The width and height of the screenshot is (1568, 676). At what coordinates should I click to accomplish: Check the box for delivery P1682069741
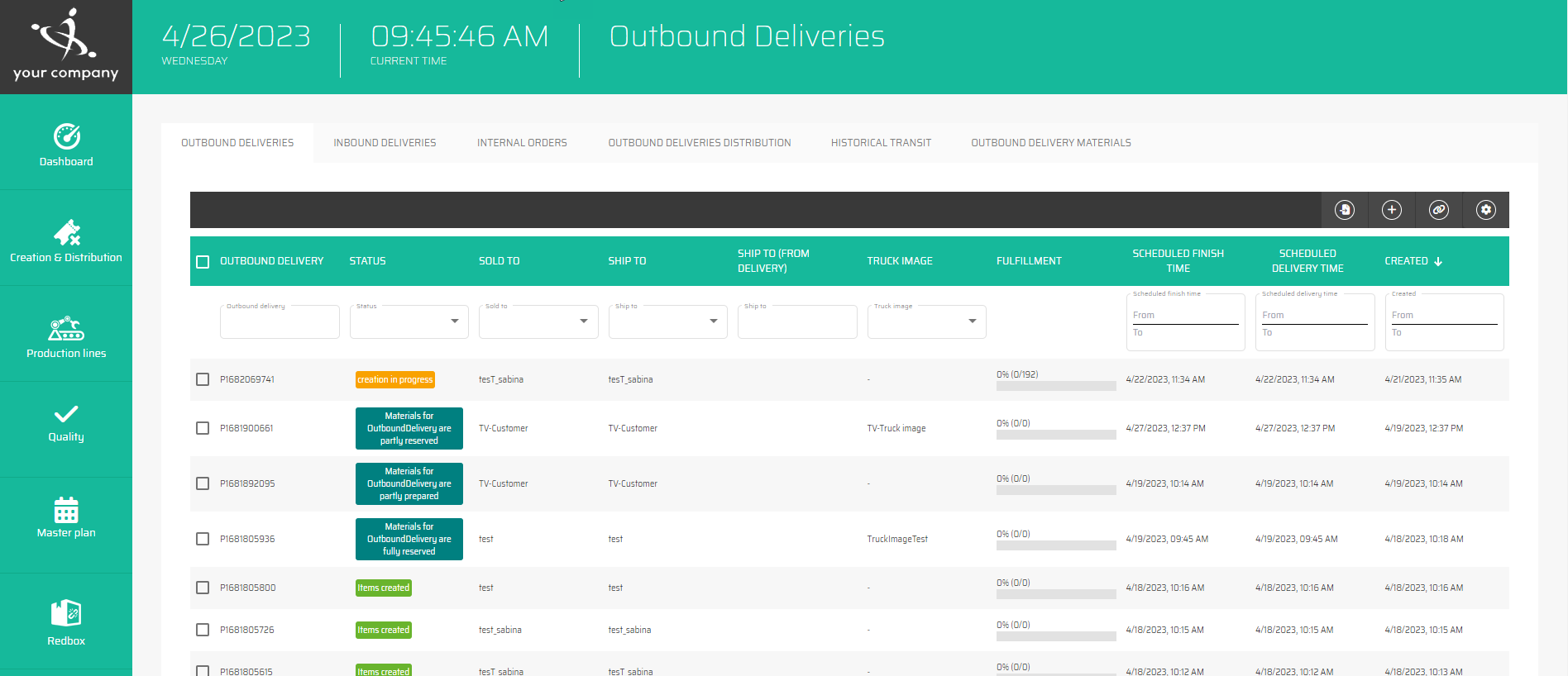click(203, 379)
